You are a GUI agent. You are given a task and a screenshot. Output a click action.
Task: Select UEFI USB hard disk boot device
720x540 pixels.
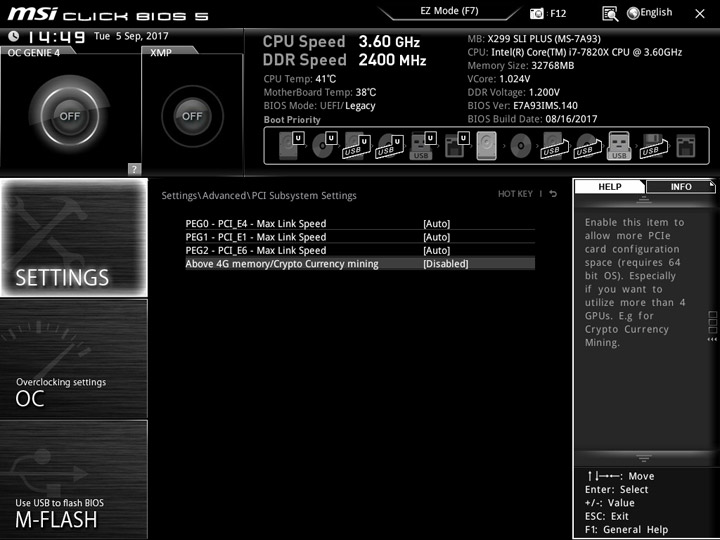356,146
